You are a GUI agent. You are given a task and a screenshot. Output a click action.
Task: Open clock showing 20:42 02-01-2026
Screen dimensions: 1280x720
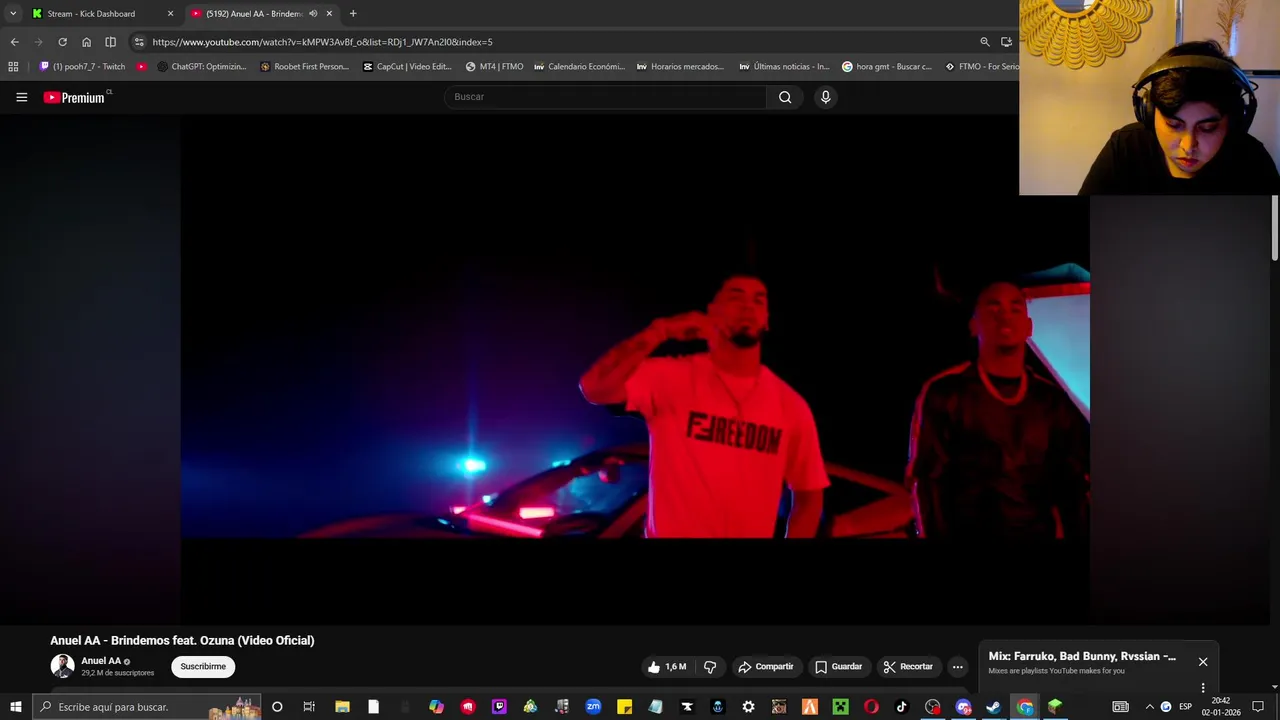tap(1221, 707)
